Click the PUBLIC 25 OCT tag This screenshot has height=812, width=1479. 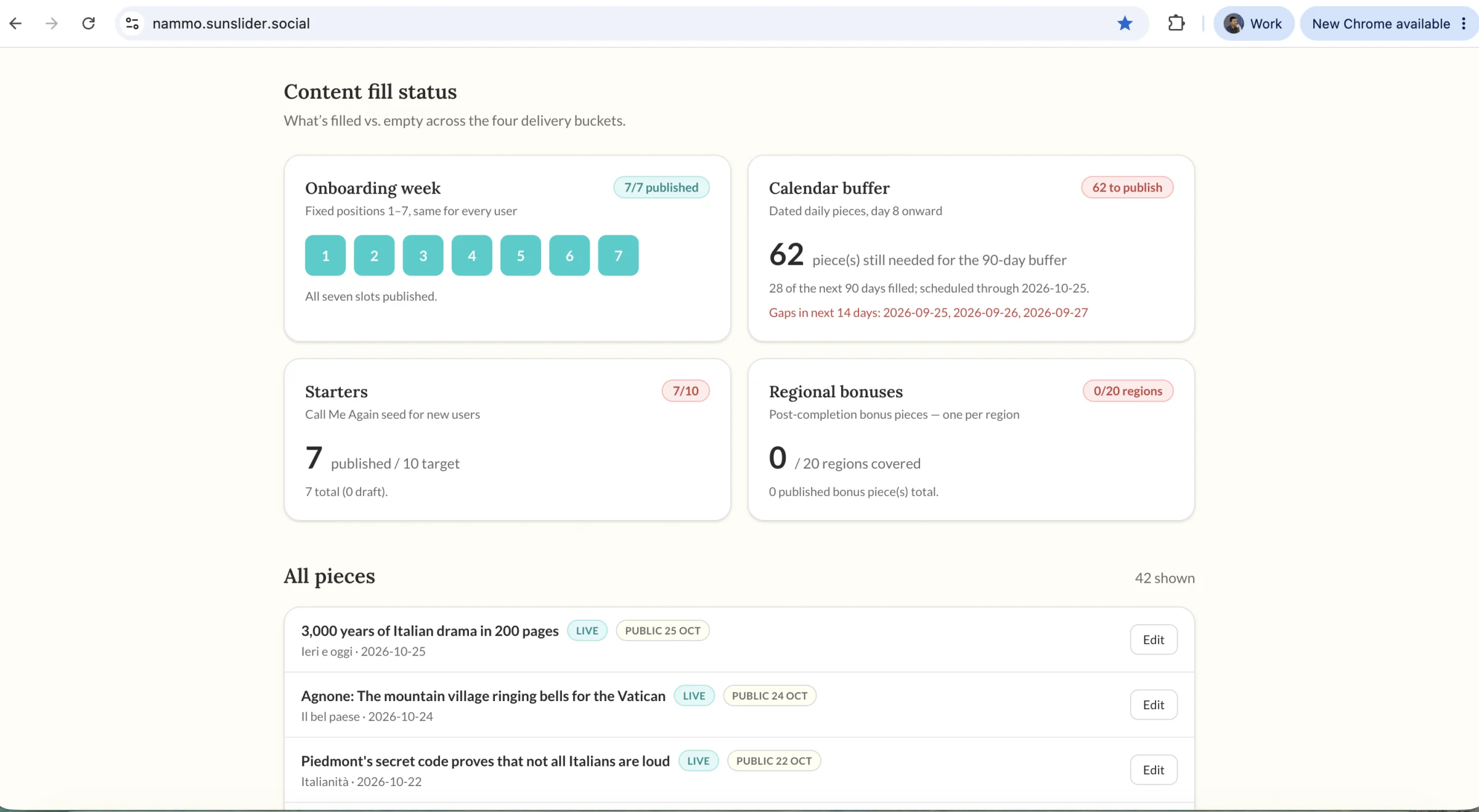point(662,630)
